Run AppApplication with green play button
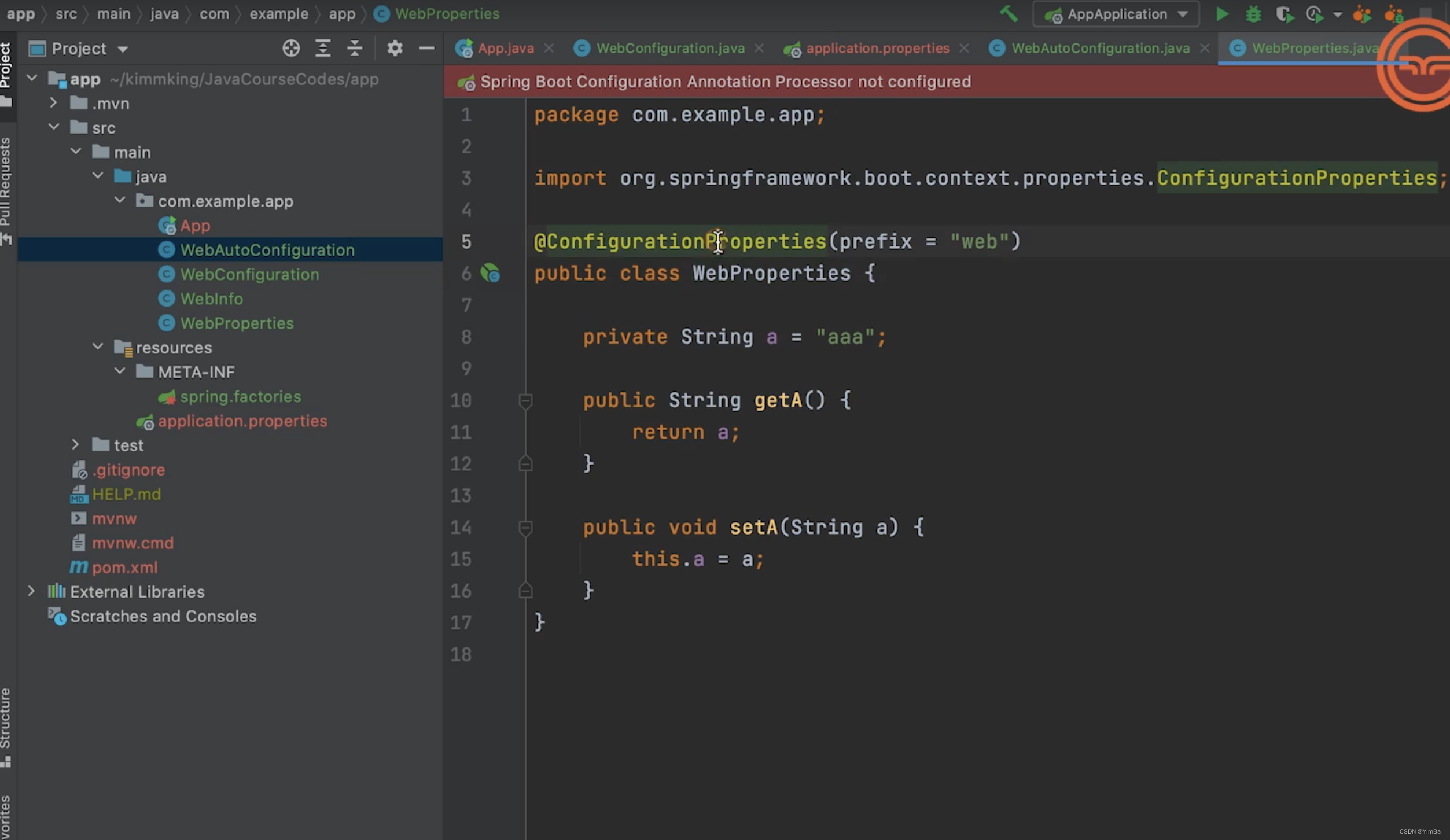This screenshot has width=1450, height=840. coord(1221,14)
